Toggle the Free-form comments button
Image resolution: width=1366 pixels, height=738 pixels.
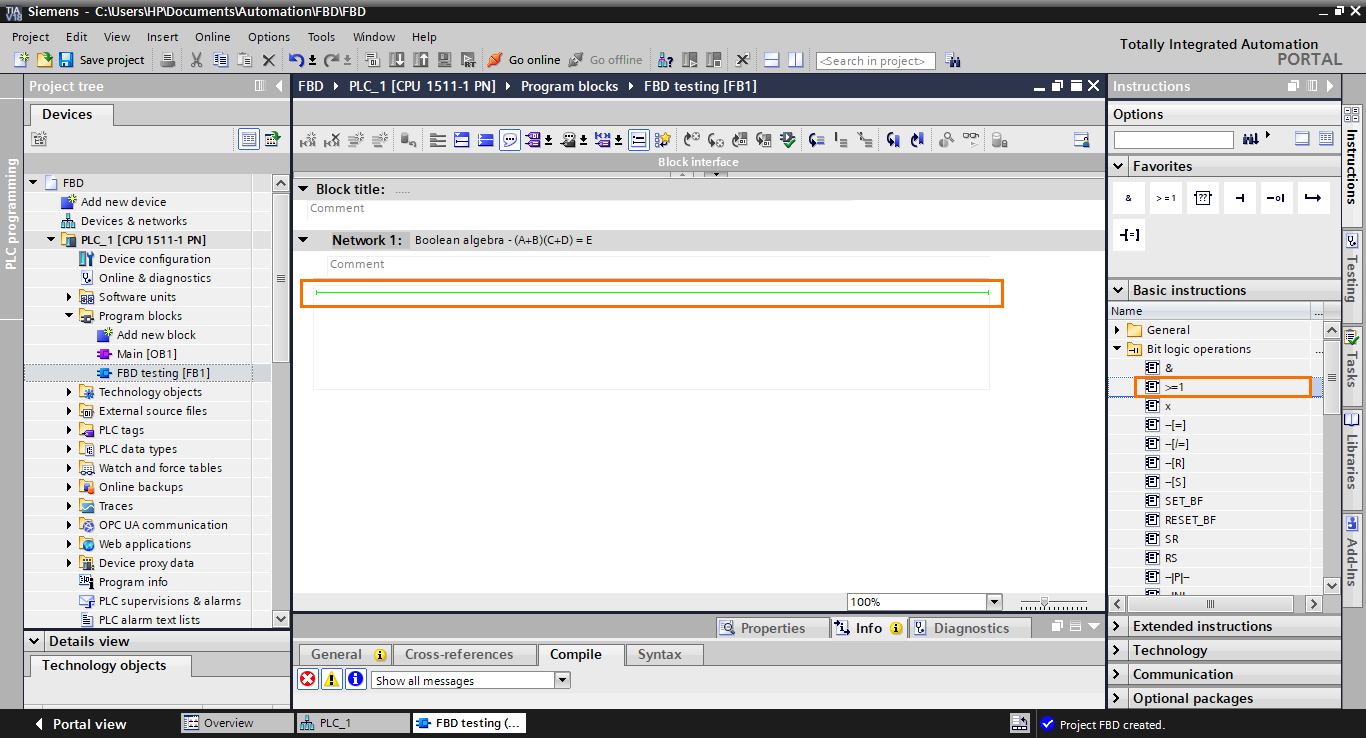click(x=510, y=139)
